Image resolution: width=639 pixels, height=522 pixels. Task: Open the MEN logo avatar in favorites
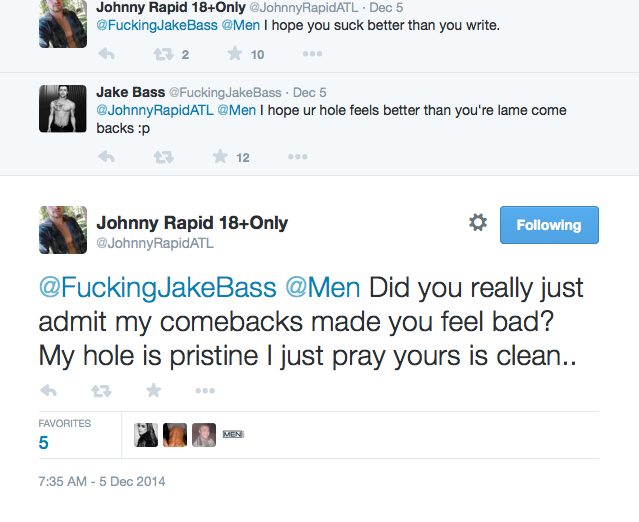233,434
